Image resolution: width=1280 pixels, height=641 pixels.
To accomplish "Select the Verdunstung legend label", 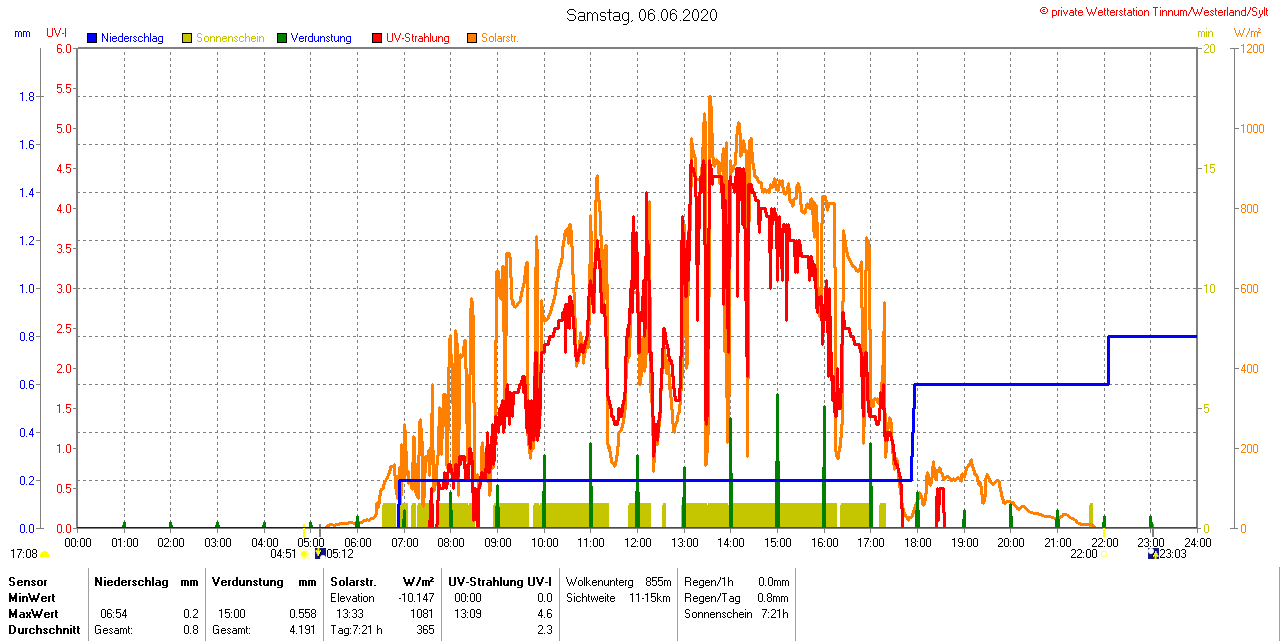I will pos(322,38).
